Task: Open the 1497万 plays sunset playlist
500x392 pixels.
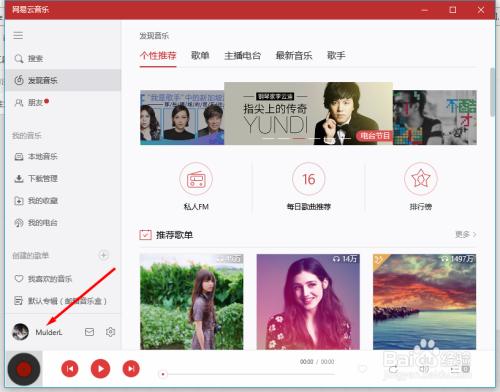Action: (x=425, y=302)
